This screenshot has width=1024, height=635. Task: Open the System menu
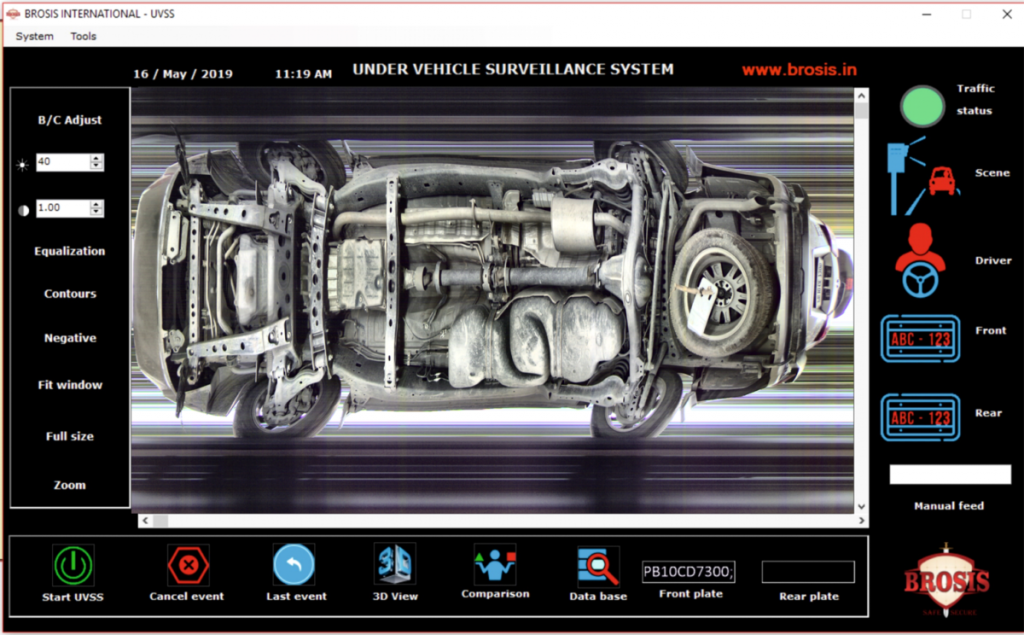33,36
